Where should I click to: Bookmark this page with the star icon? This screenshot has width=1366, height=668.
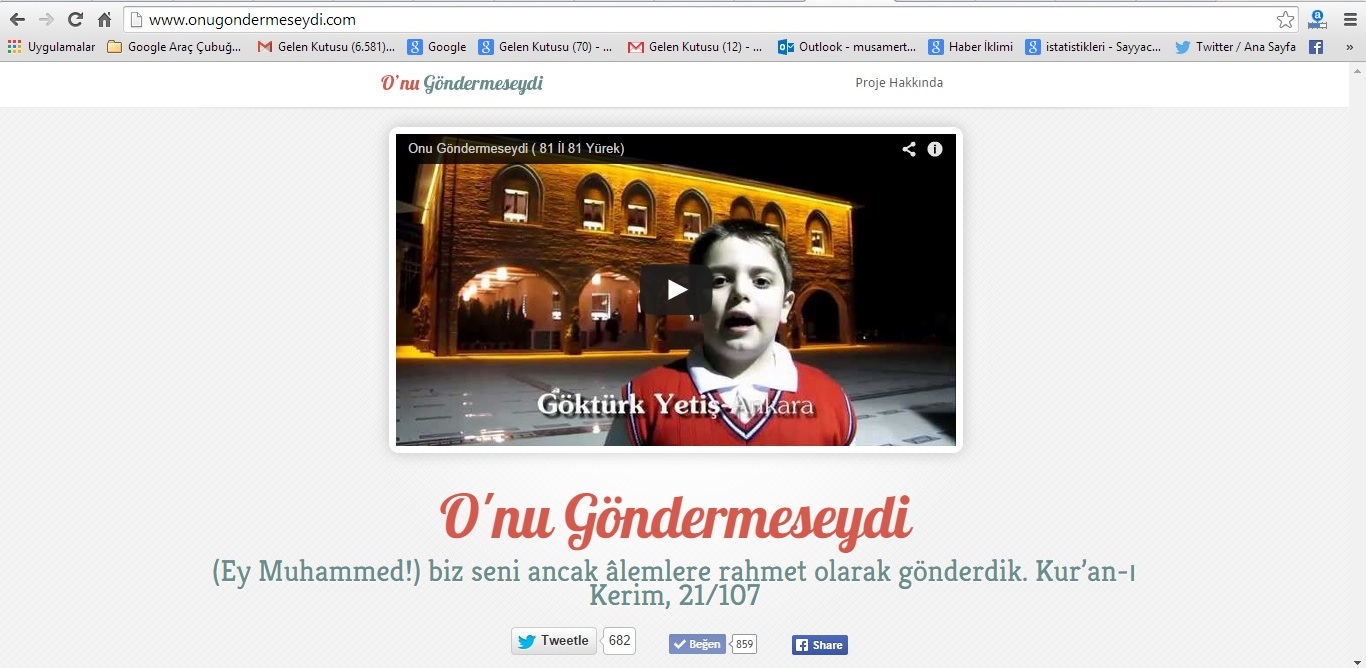pyautogui.click(x=1285, y=20)
